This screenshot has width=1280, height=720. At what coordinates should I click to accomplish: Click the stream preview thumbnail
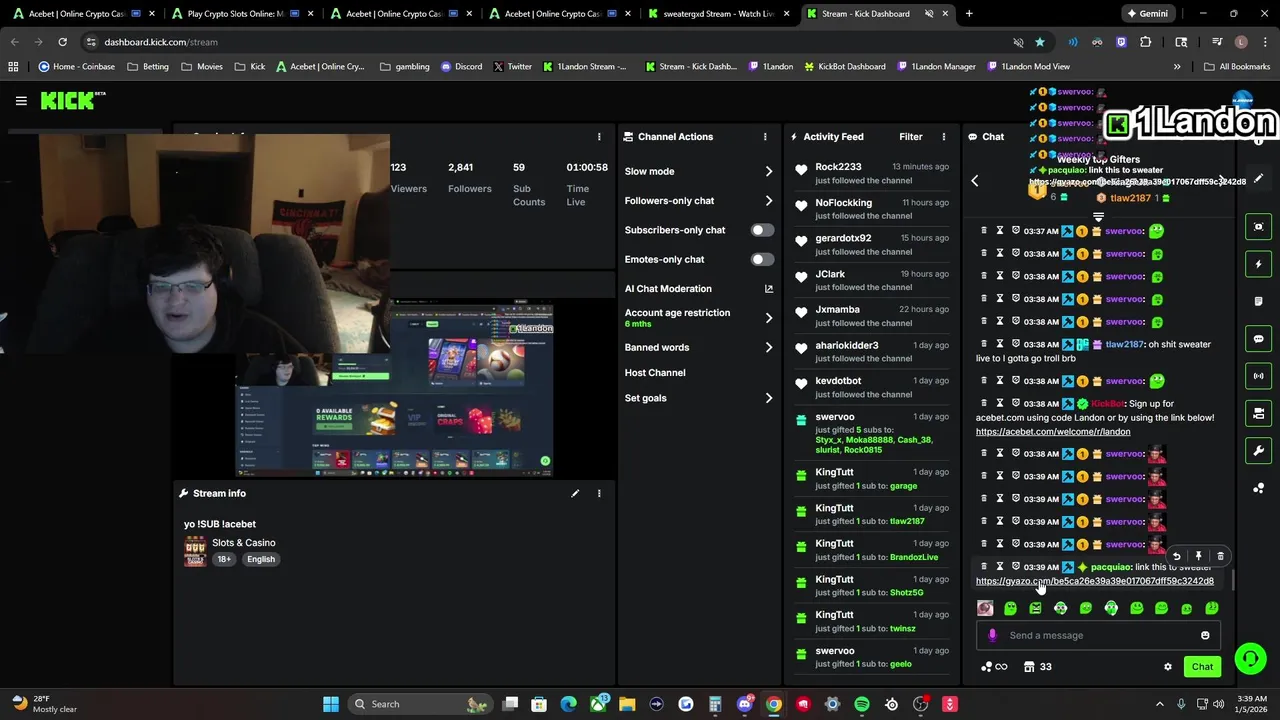[394, 390]
